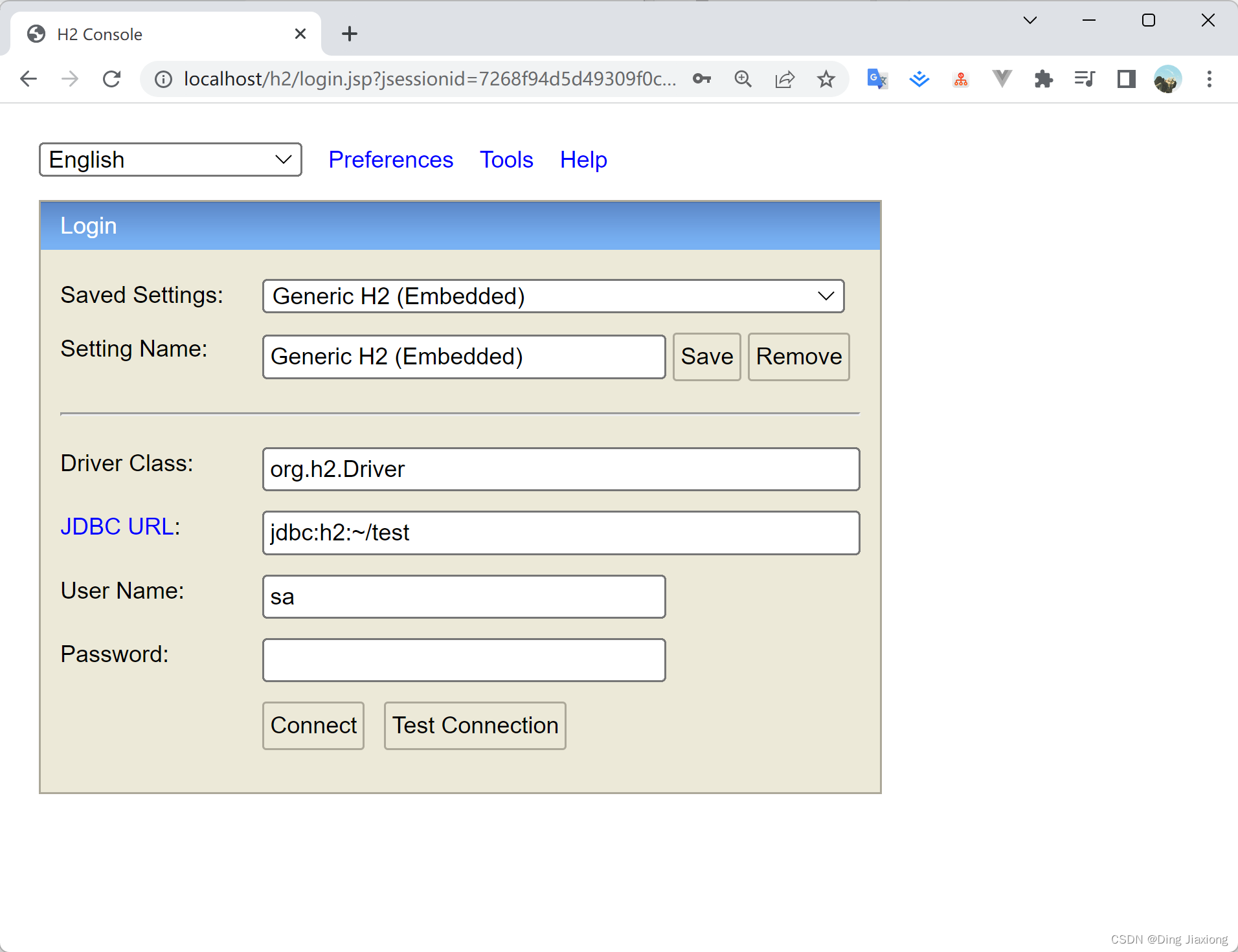Open the Help link
The height and width of the screenshot is (952, 1238).
click(x=583, y=160)
